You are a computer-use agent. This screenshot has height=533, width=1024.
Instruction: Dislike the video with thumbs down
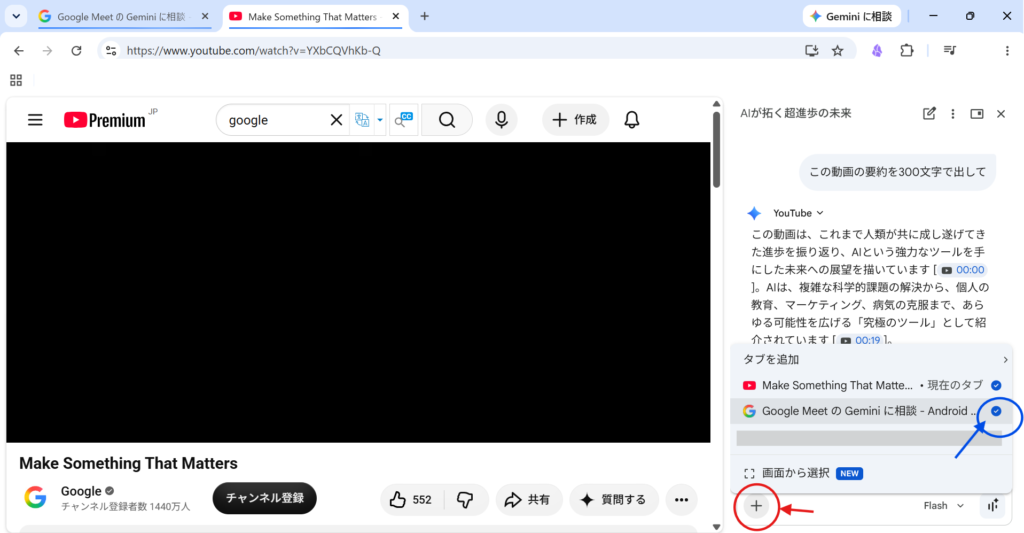pos(465,500)
